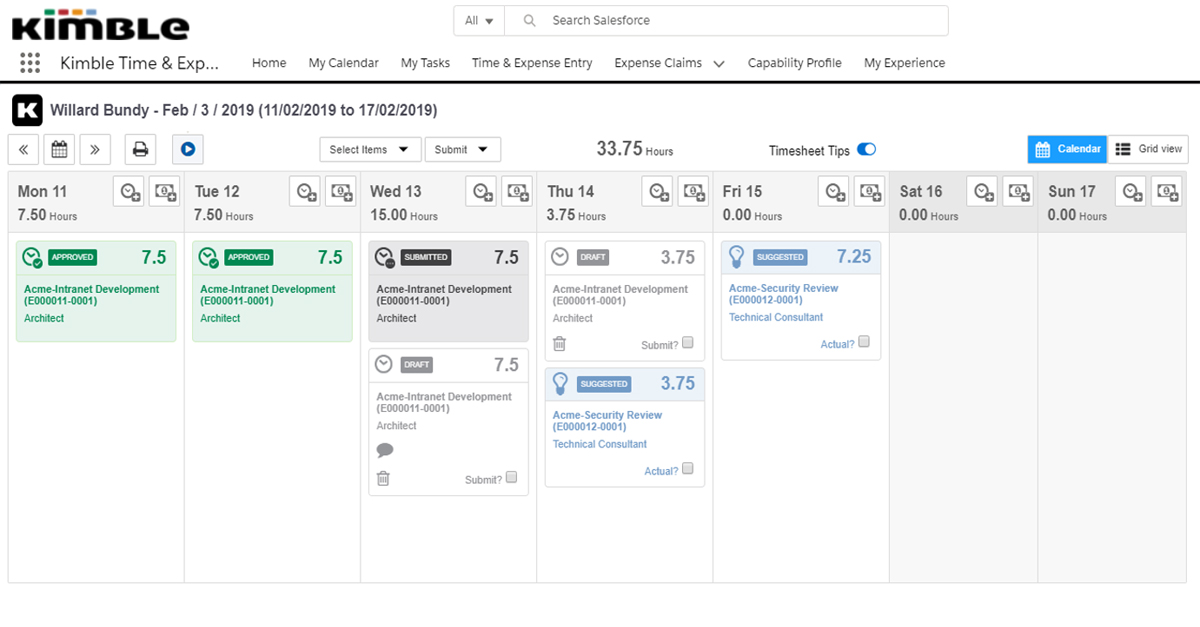This screenshot has height=627, width=1200.
Task: Click the Search Salesforce field
Action: (x=740, y=20)
